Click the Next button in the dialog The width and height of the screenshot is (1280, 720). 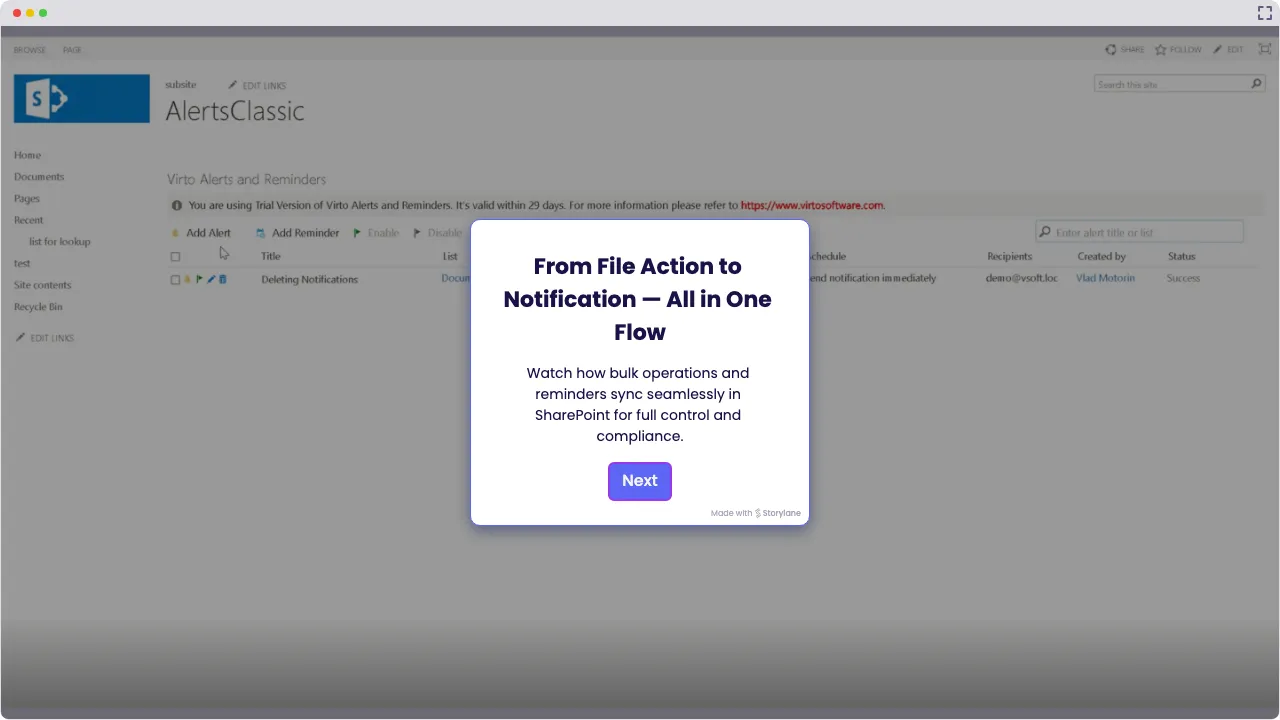pos(640,481)
